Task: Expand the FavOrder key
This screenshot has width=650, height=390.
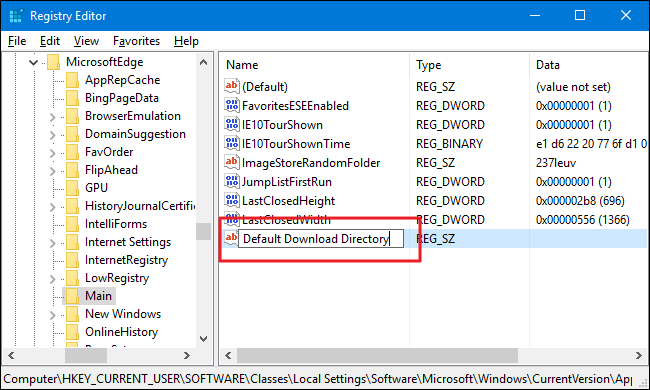Action: click(x=52, y=153)
